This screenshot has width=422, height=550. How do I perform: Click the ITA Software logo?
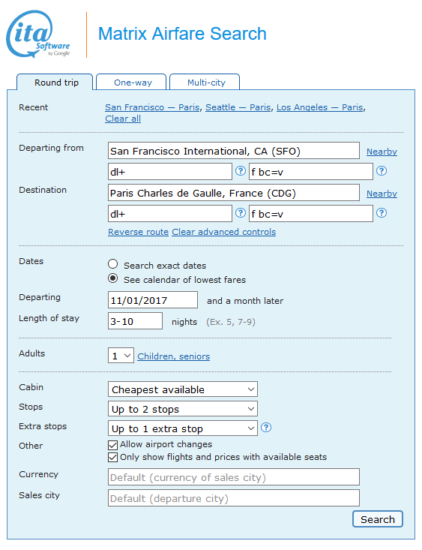[38, 34]
